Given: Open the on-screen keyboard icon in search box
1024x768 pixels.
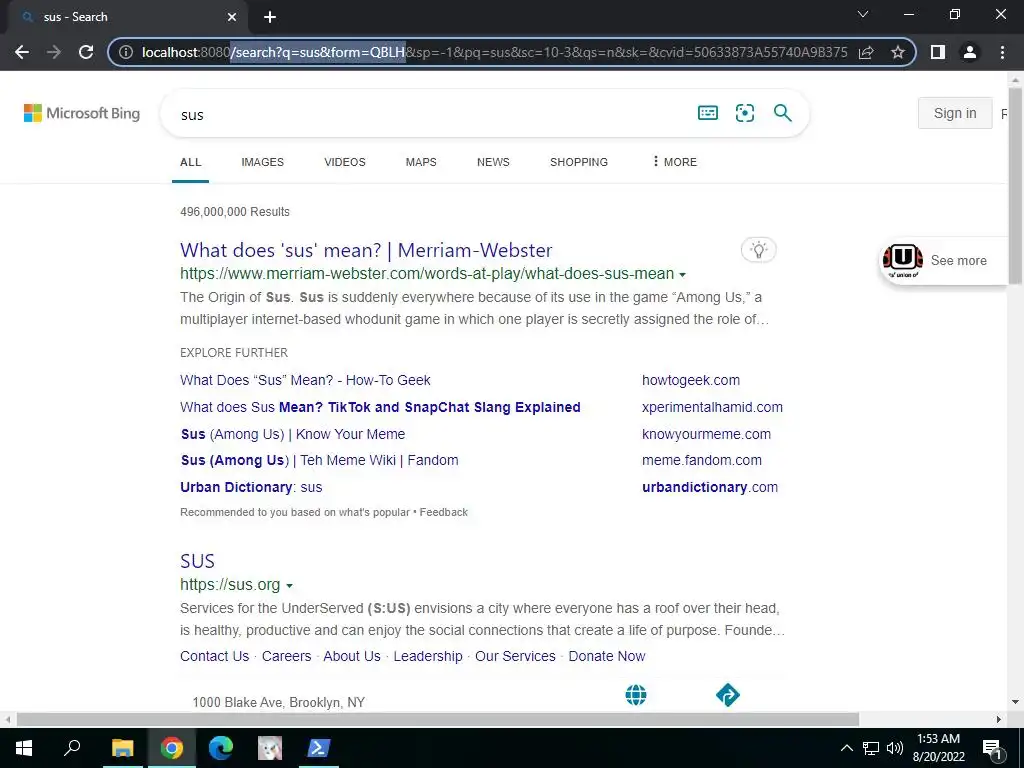Looking at the screenshot, I should (708, 113).
